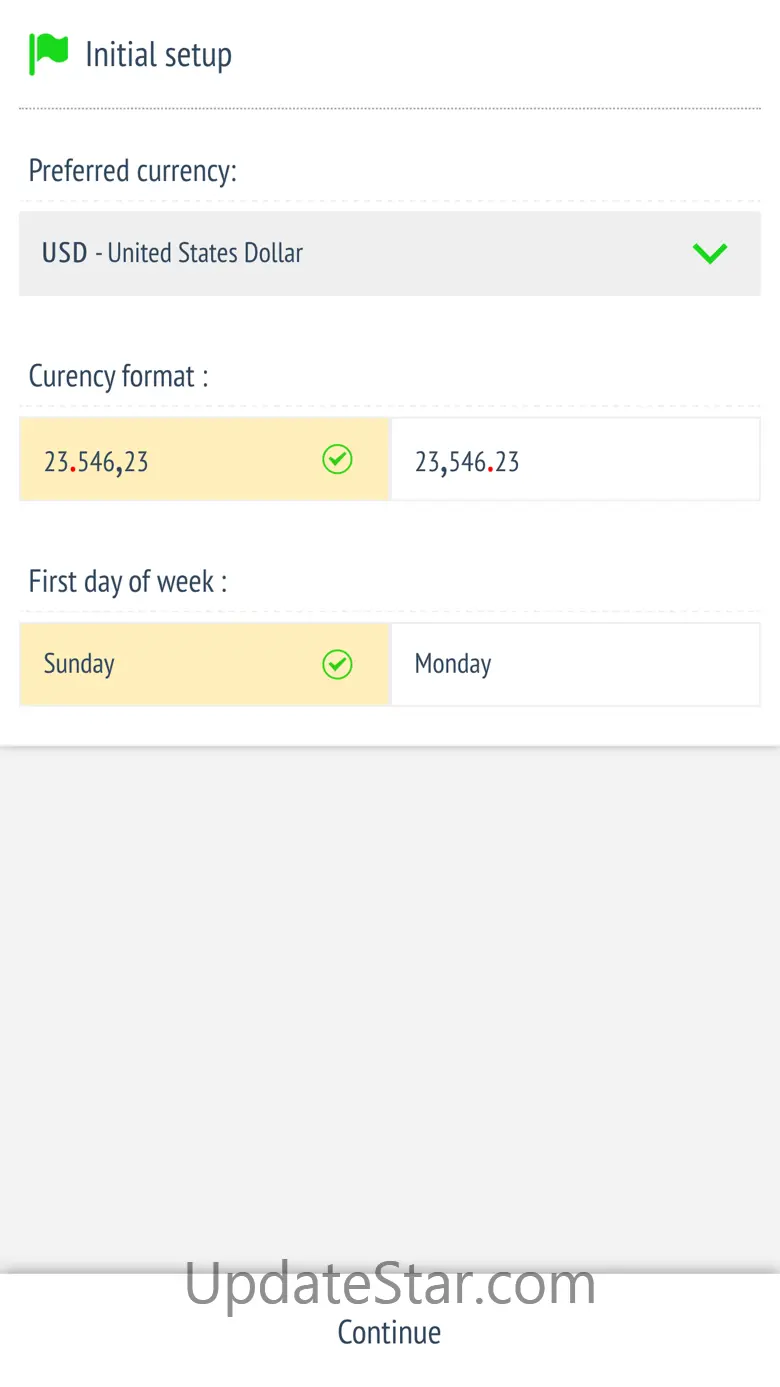The width and height of the screenshot is (780, 1387).
Task: Click the Curency format label
Action: click(118, 377)
